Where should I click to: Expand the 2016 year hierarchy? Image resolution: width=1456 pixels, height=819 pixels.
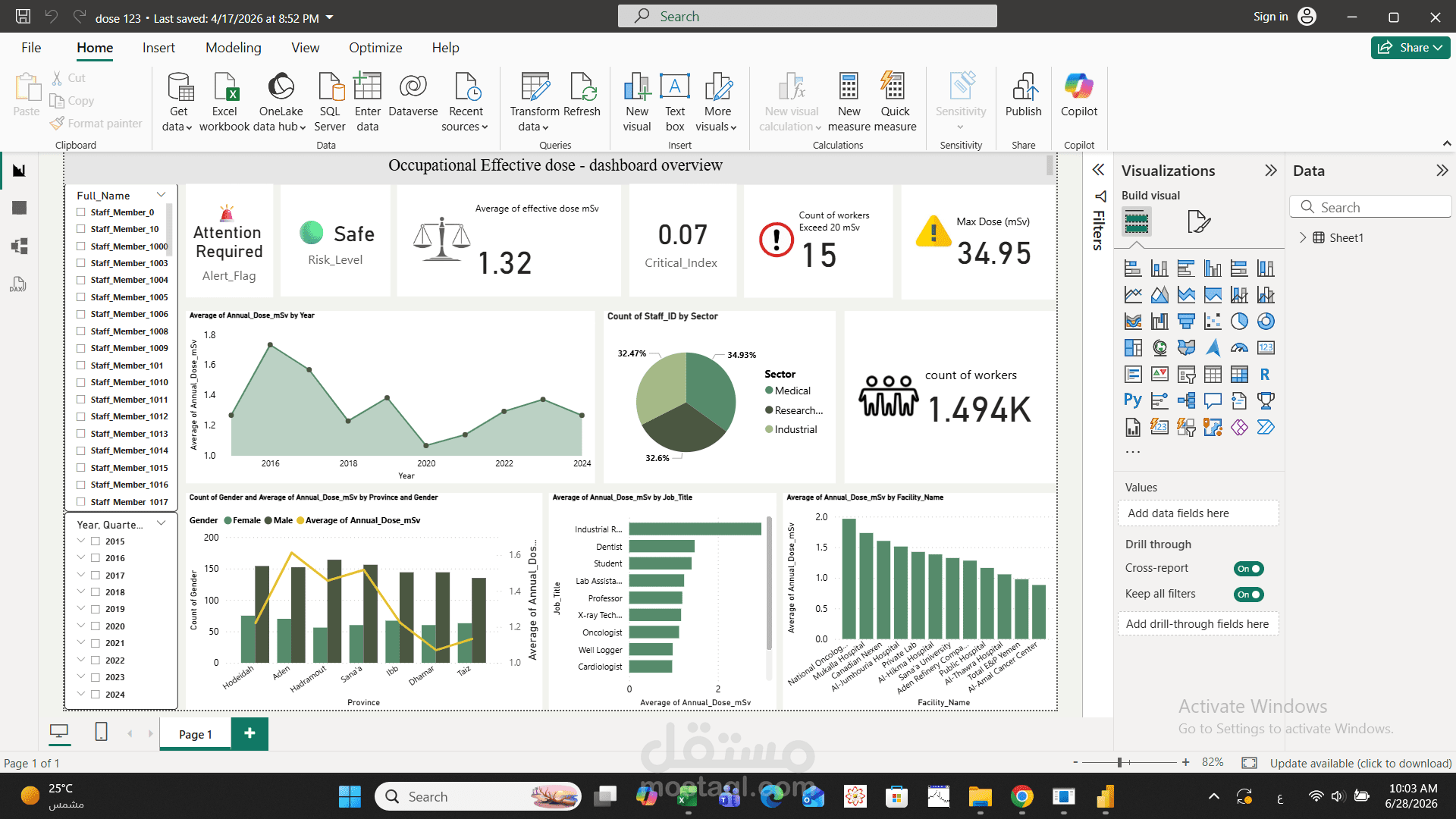pos(81,558)
